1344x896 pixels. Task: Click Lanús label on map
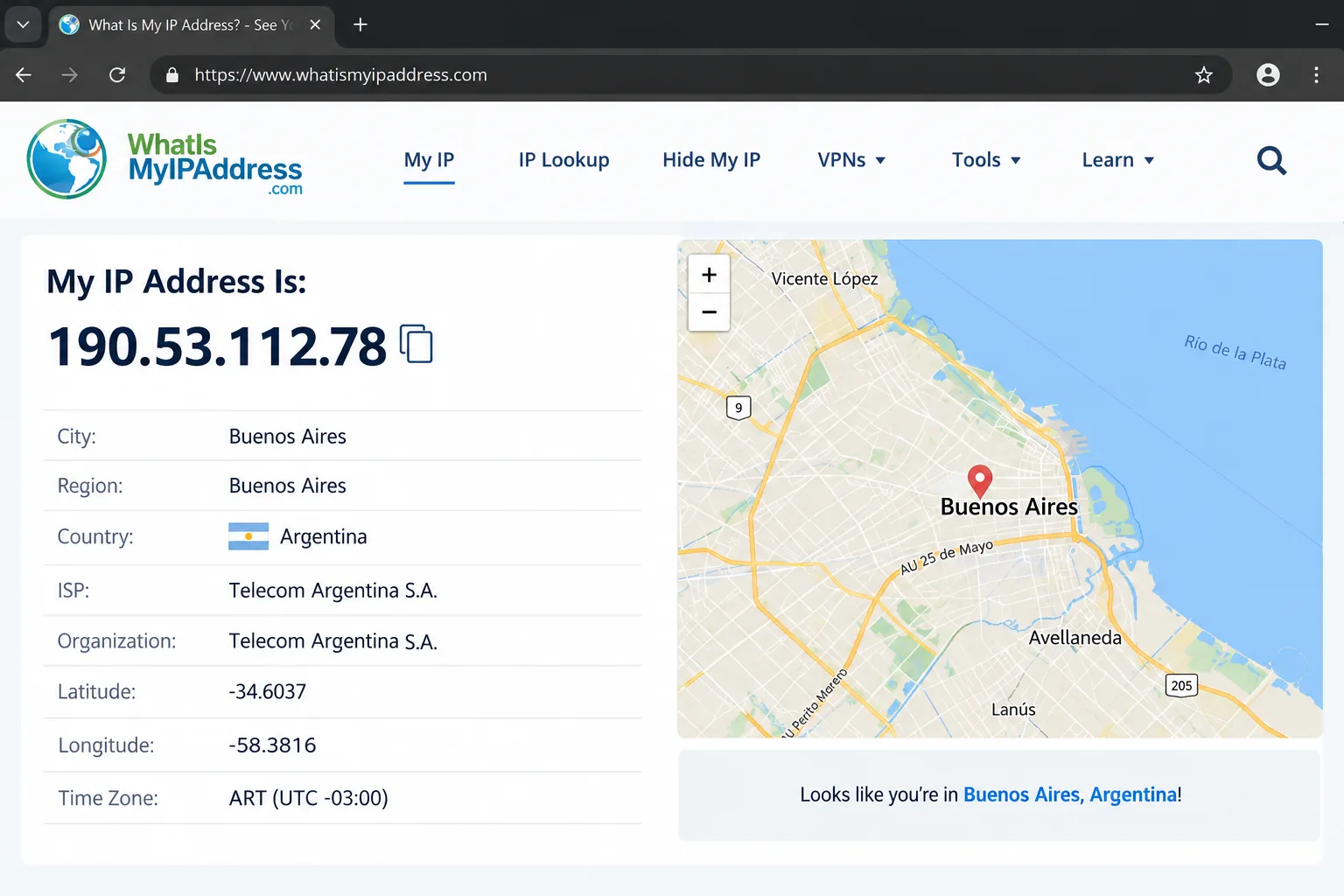[x=1013, y=709]
